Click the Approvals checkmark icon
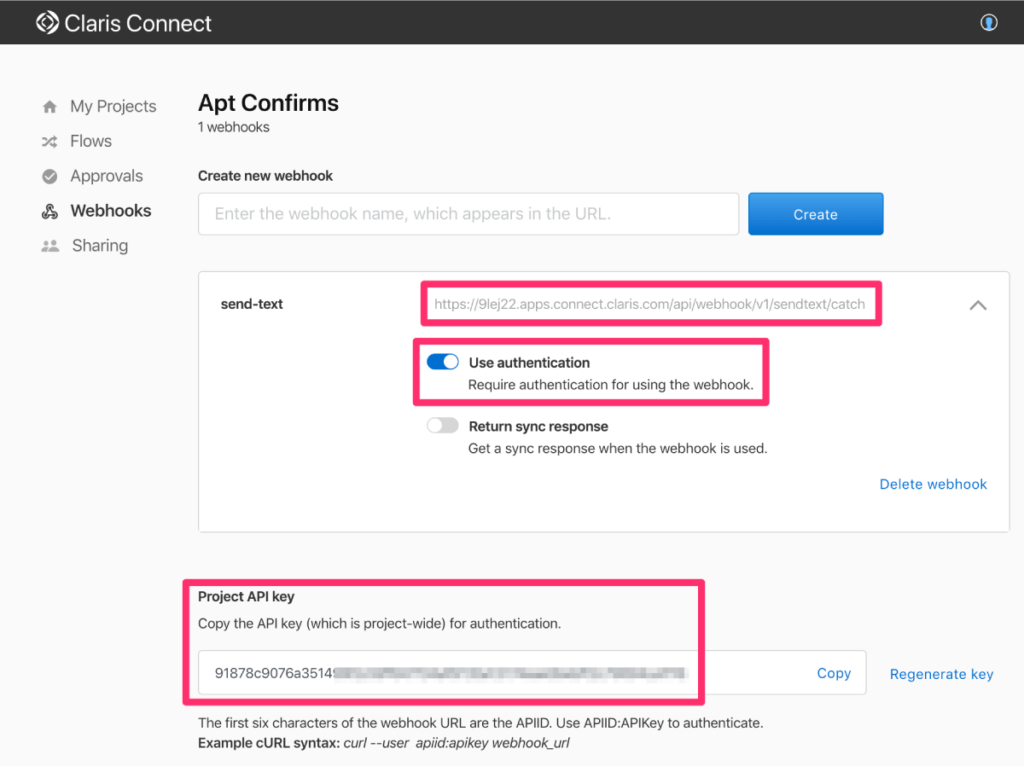 [50, 176]
